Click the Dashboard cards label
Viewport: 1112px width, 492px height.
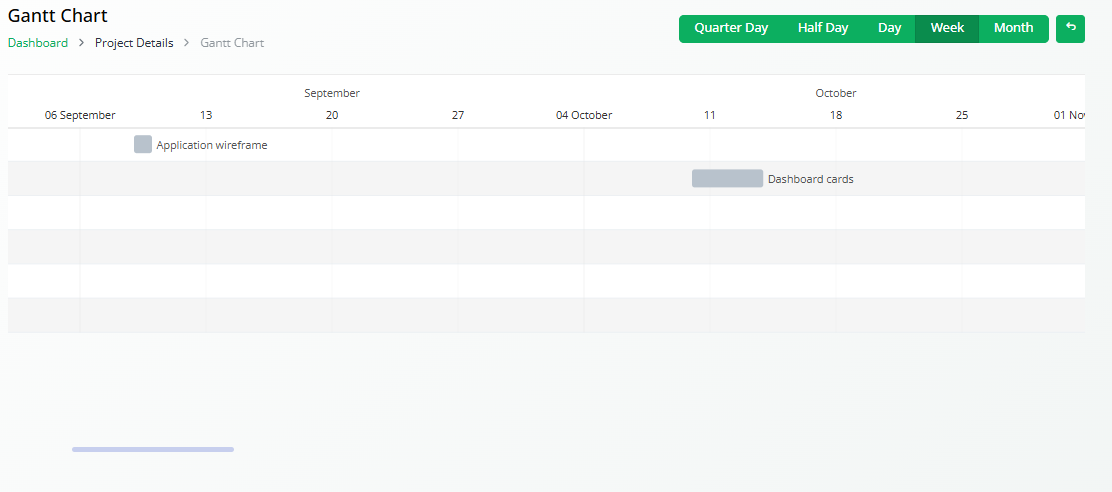(x=811, y=179)
